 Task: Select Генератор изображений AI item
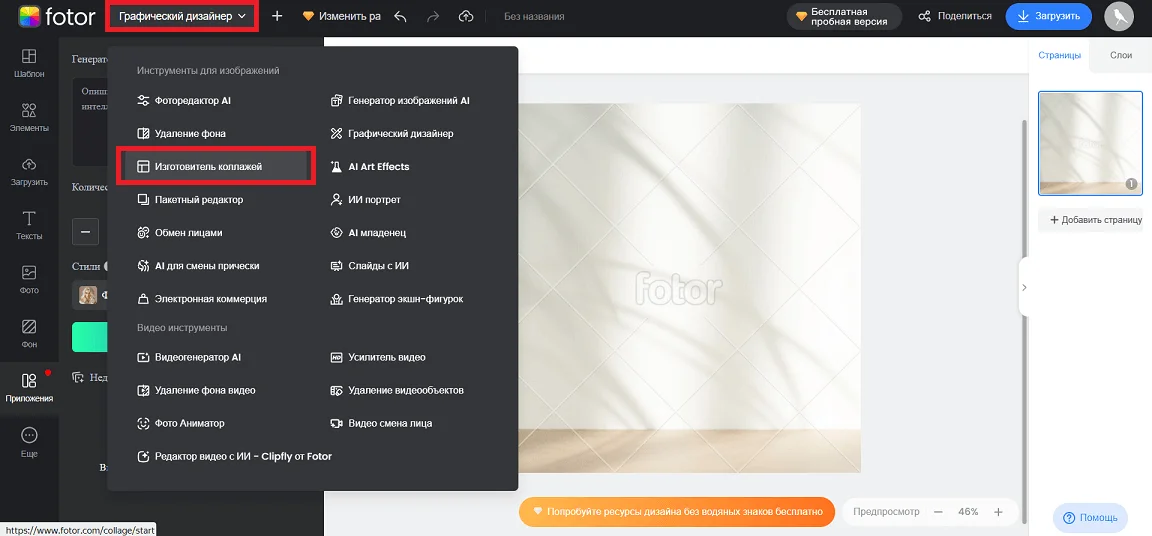click(x=400, y=101)
